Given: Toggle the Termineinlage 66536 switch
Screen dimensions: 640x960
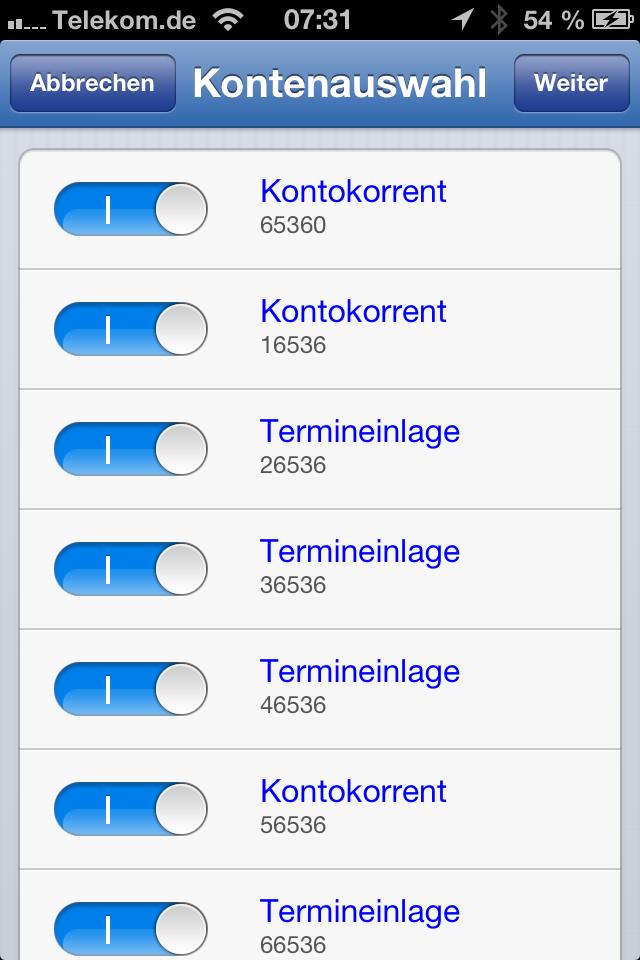Looking at the screenshot, I should [130, 929].
